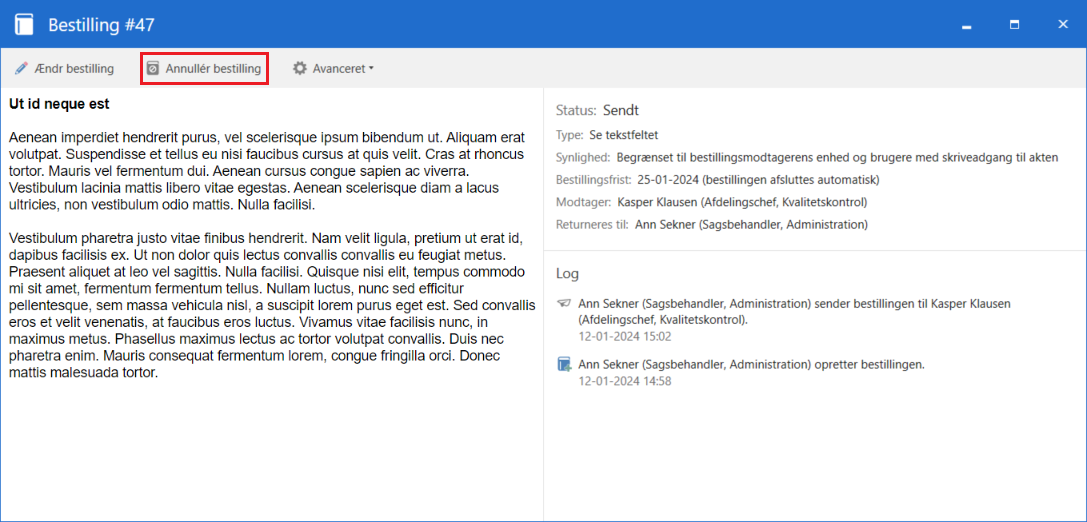Click the send icon in the first log entry
Screen dimensions: 1087x522
pos(564,303)
